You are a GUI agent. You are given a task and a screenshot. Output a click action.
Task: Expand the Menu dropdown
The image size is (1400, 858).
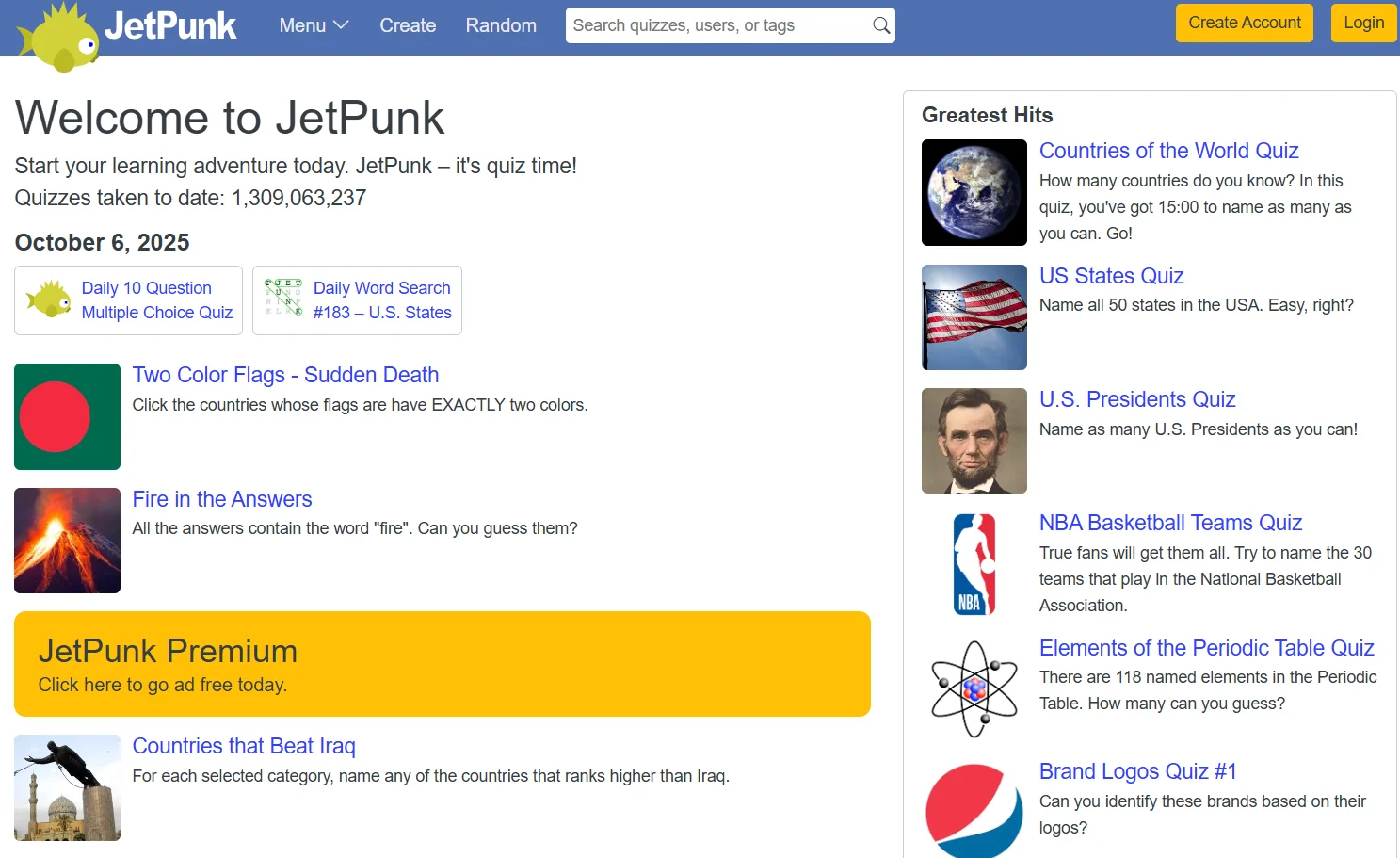pyautogui.click(x=314, y=25)
